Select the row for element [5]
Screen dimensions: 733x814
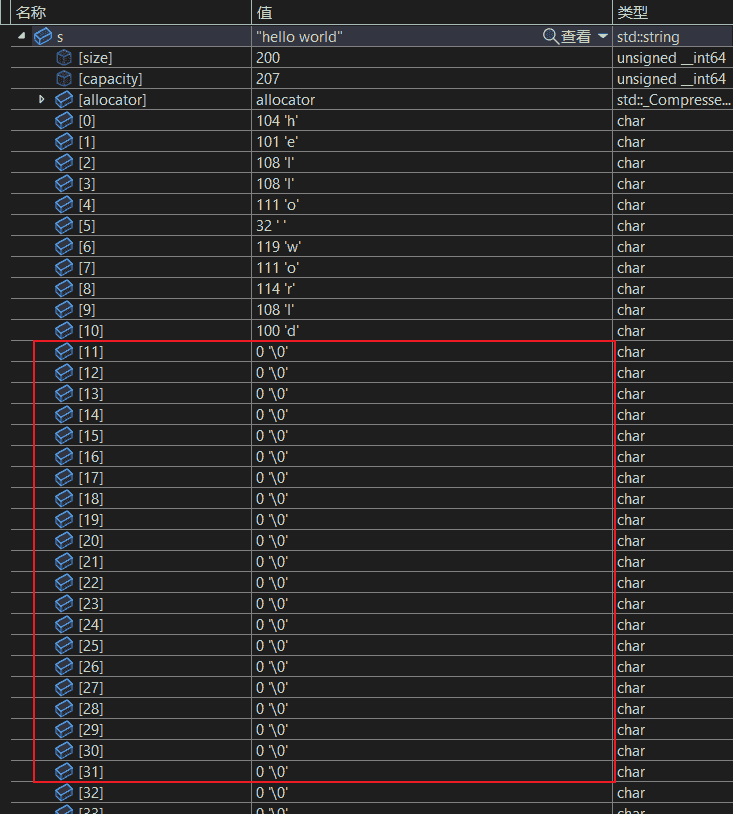click(x=372, y=225)
